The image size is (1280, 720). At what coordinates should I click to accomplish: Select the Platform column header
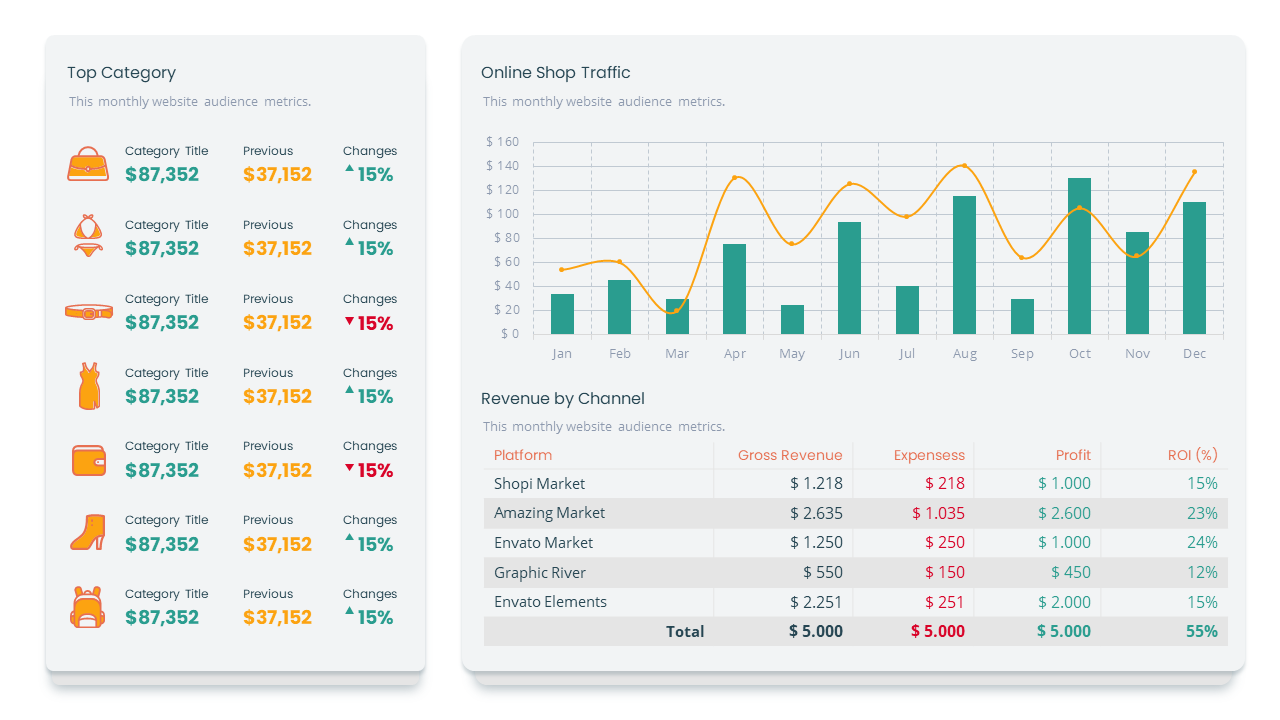pos(523,455)
